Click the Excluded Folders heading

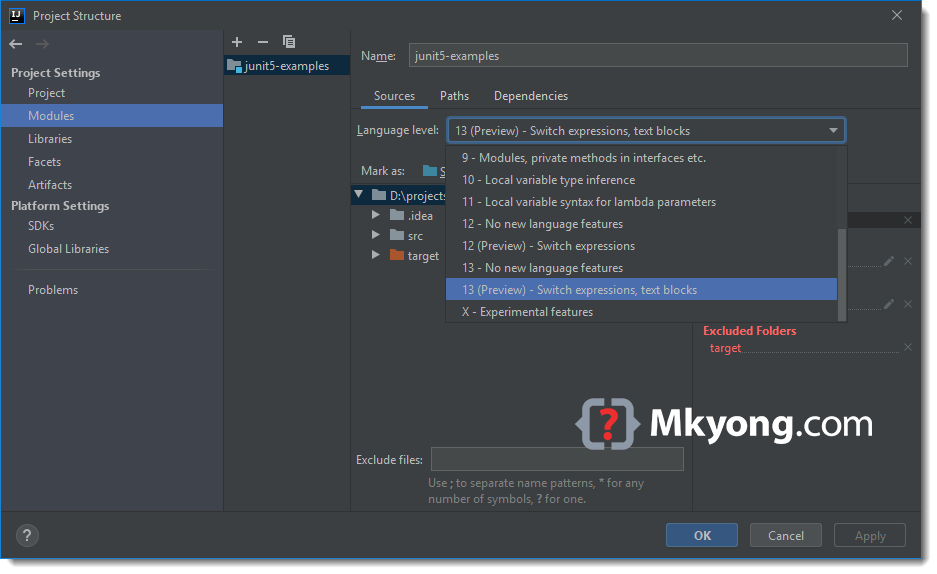coord(749,331)
